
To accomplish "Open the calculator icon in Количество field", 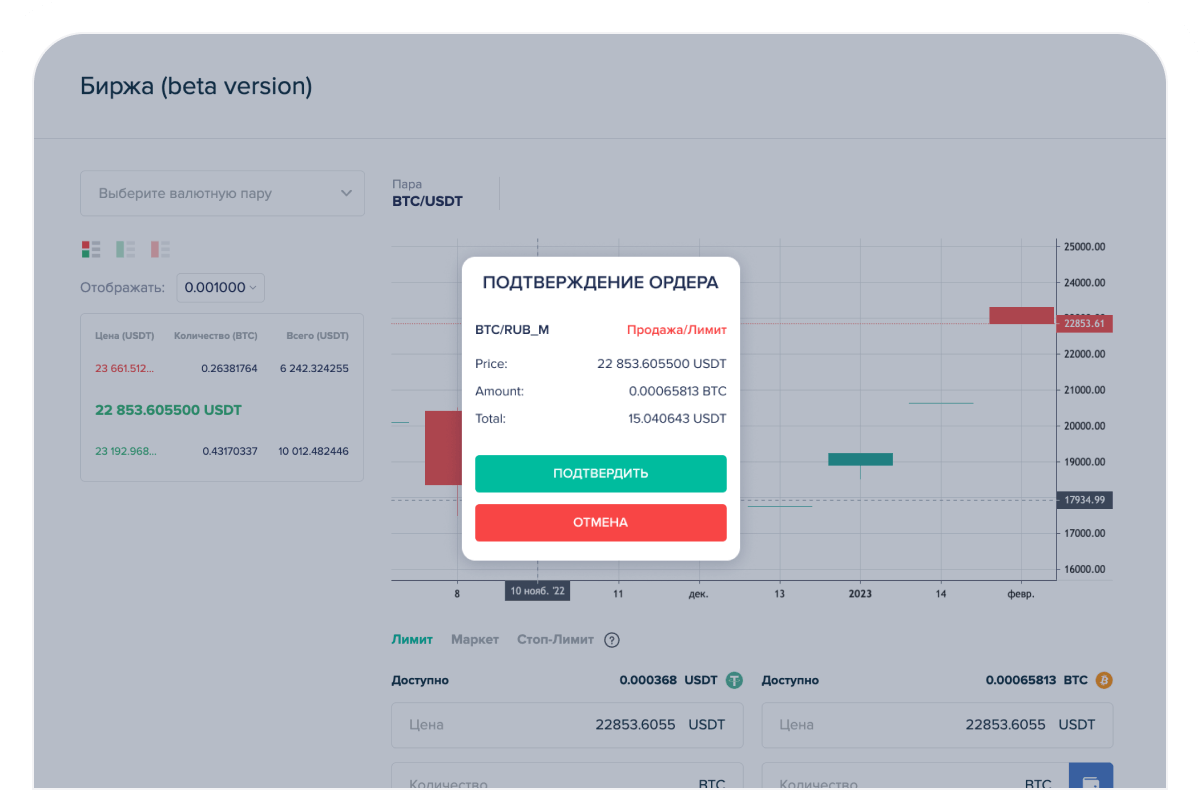I will [1091, 776].
